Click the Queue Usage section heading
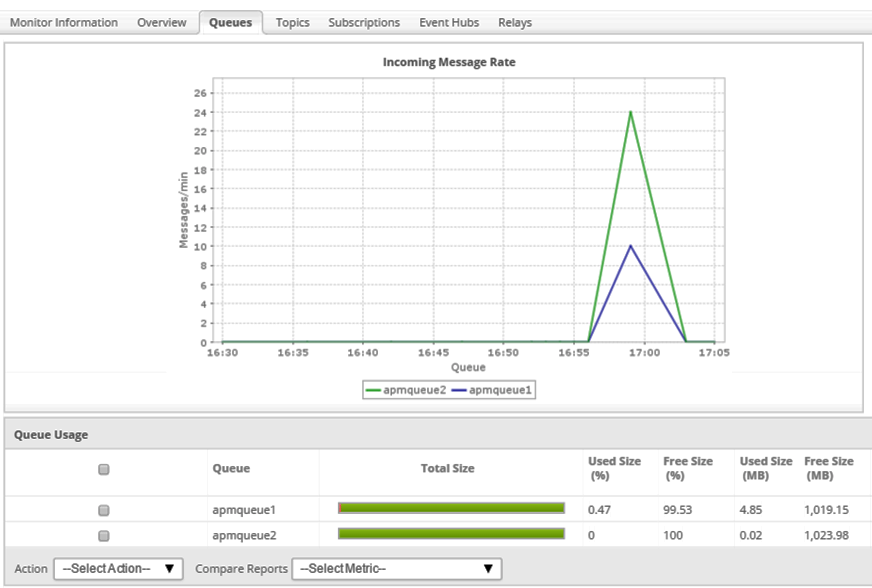 point(51,435)
